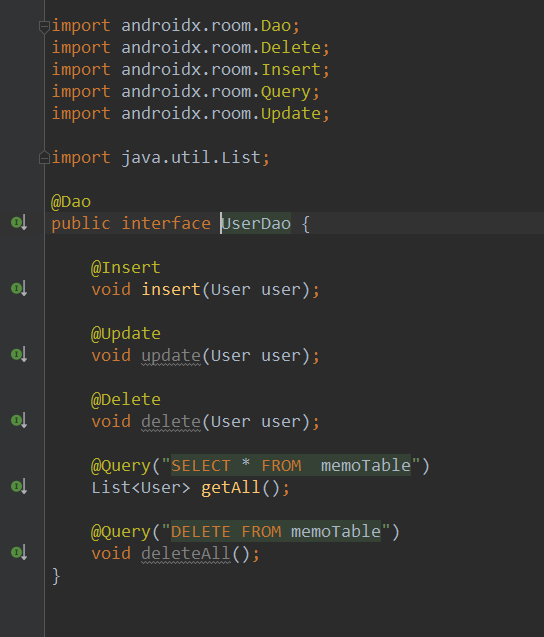
Task: Click the @Insert annotation
Action: pos(126,268)
